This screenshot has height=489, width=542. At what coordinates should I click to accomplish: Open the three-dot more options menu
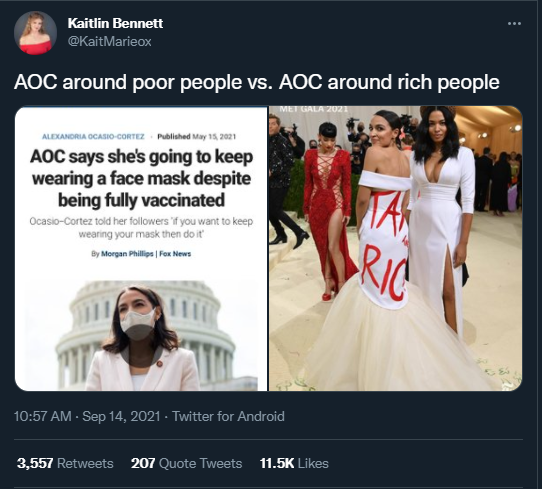pyautogui.click(x=514, y=23)
